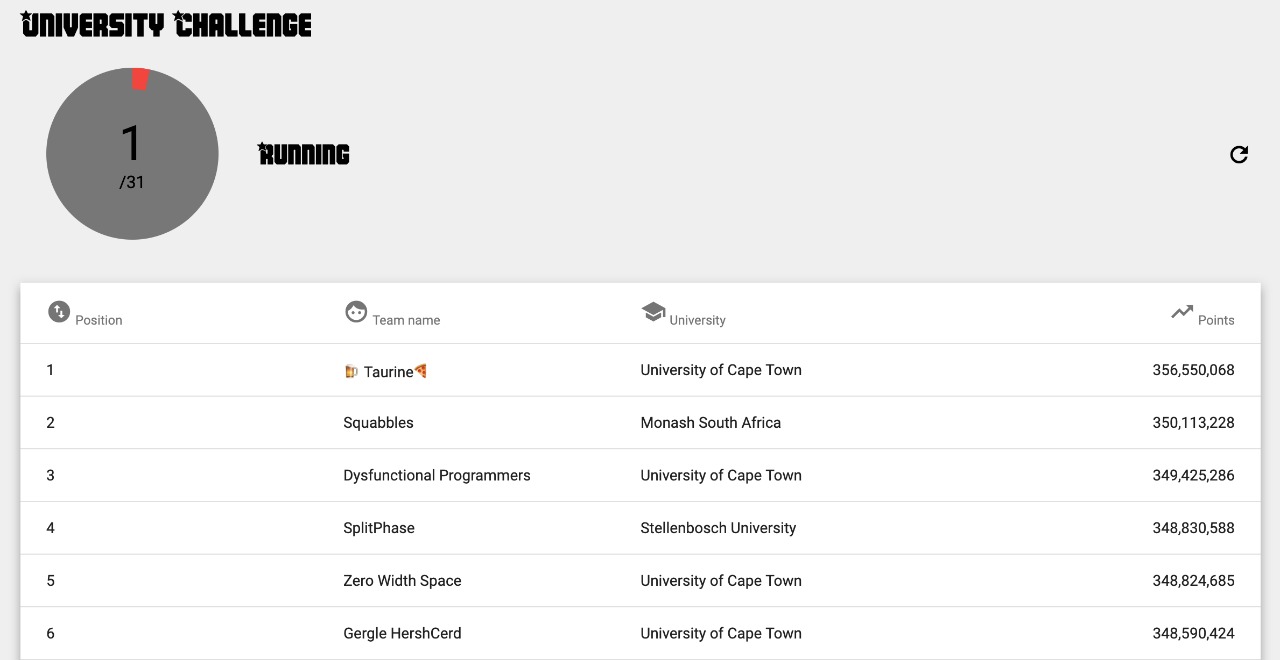Click Stellenbosch University cell
This screenshot has width=1280, height=660.
pyautogui.click(x=718, y=528)
